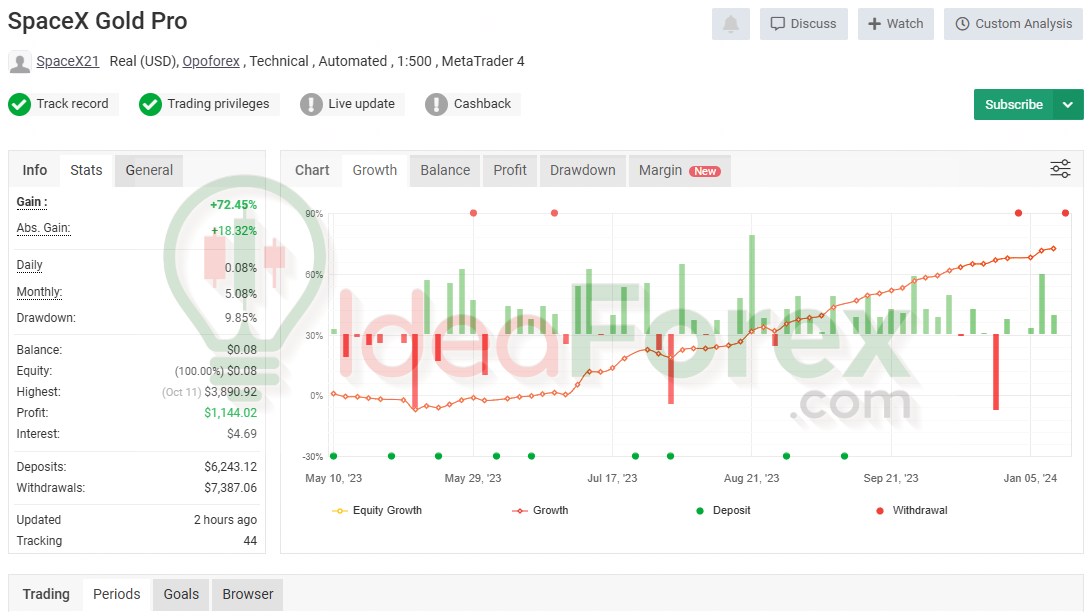Click drawdown value 9.85%

point(241,318)
